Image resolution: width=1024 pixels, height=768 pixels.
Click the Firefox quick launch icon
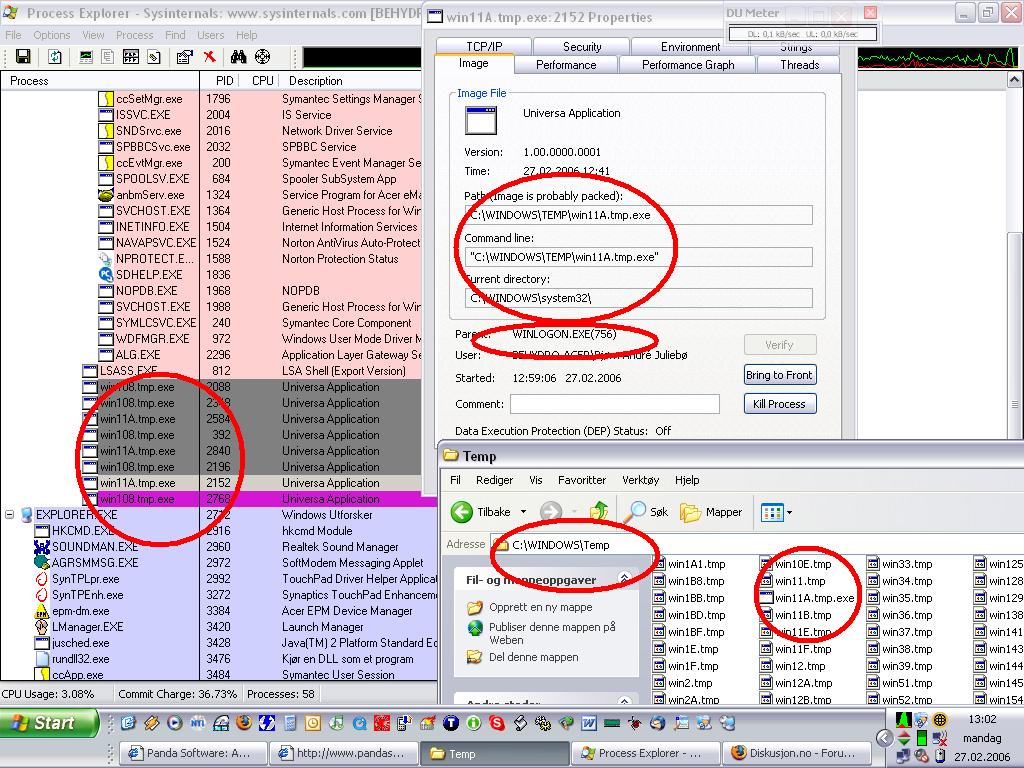pos(244,723)
